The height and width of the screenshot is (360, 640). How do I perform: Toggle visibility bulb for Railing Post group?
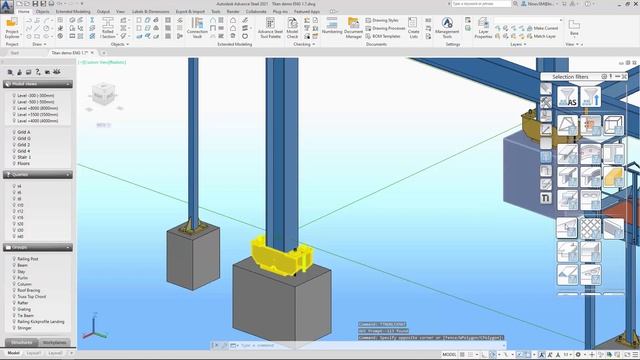tap(14, 259)
